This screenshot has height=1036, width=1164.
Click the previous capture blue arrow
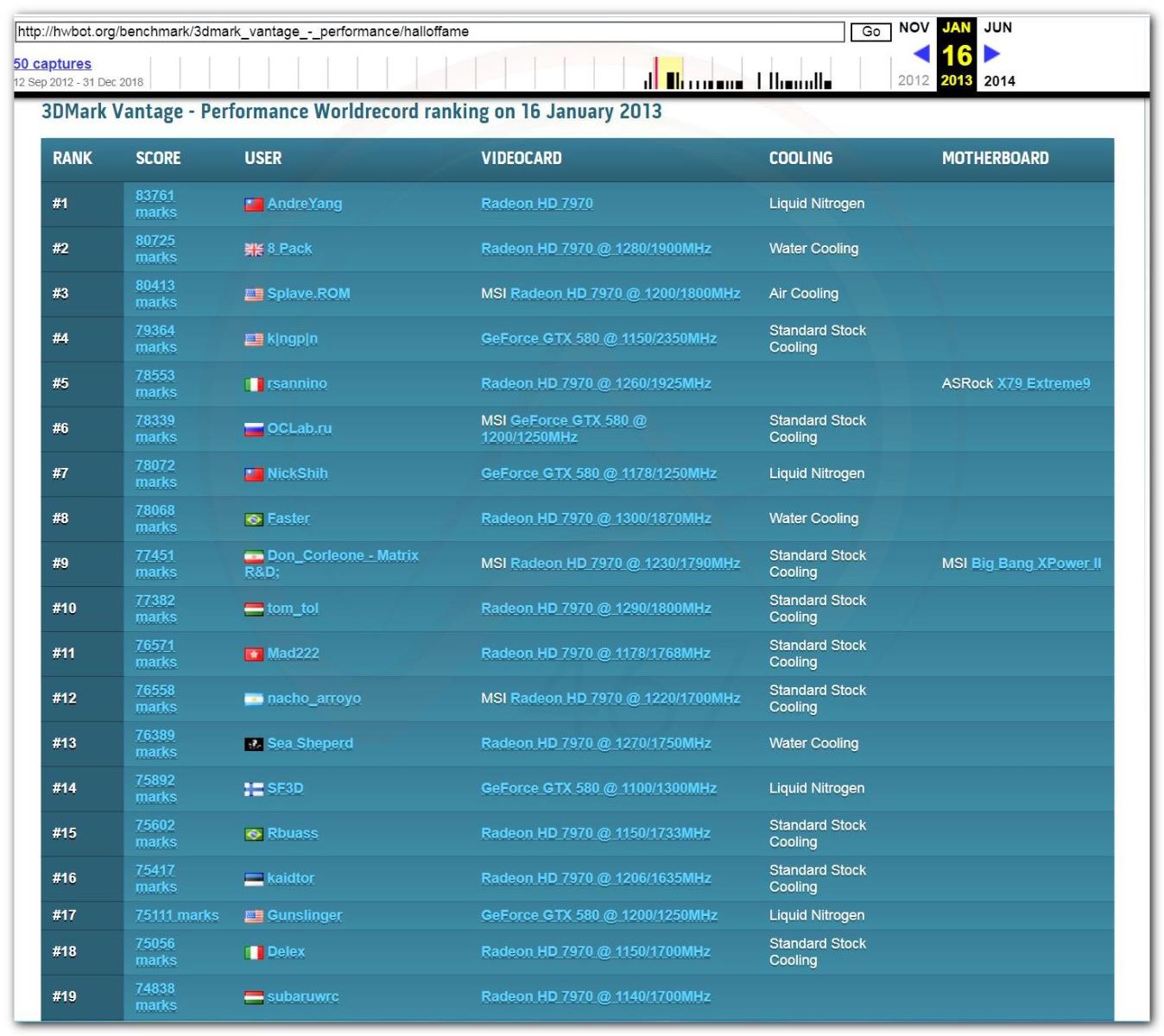click(920, 54)
